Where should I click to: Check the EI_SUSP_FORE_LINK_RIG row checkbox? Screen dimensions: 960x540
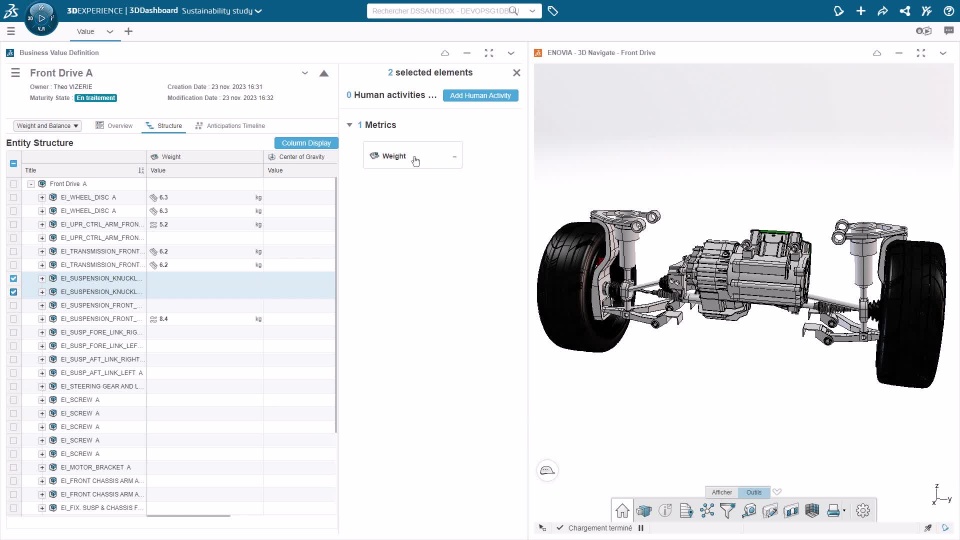pos(13,332)
